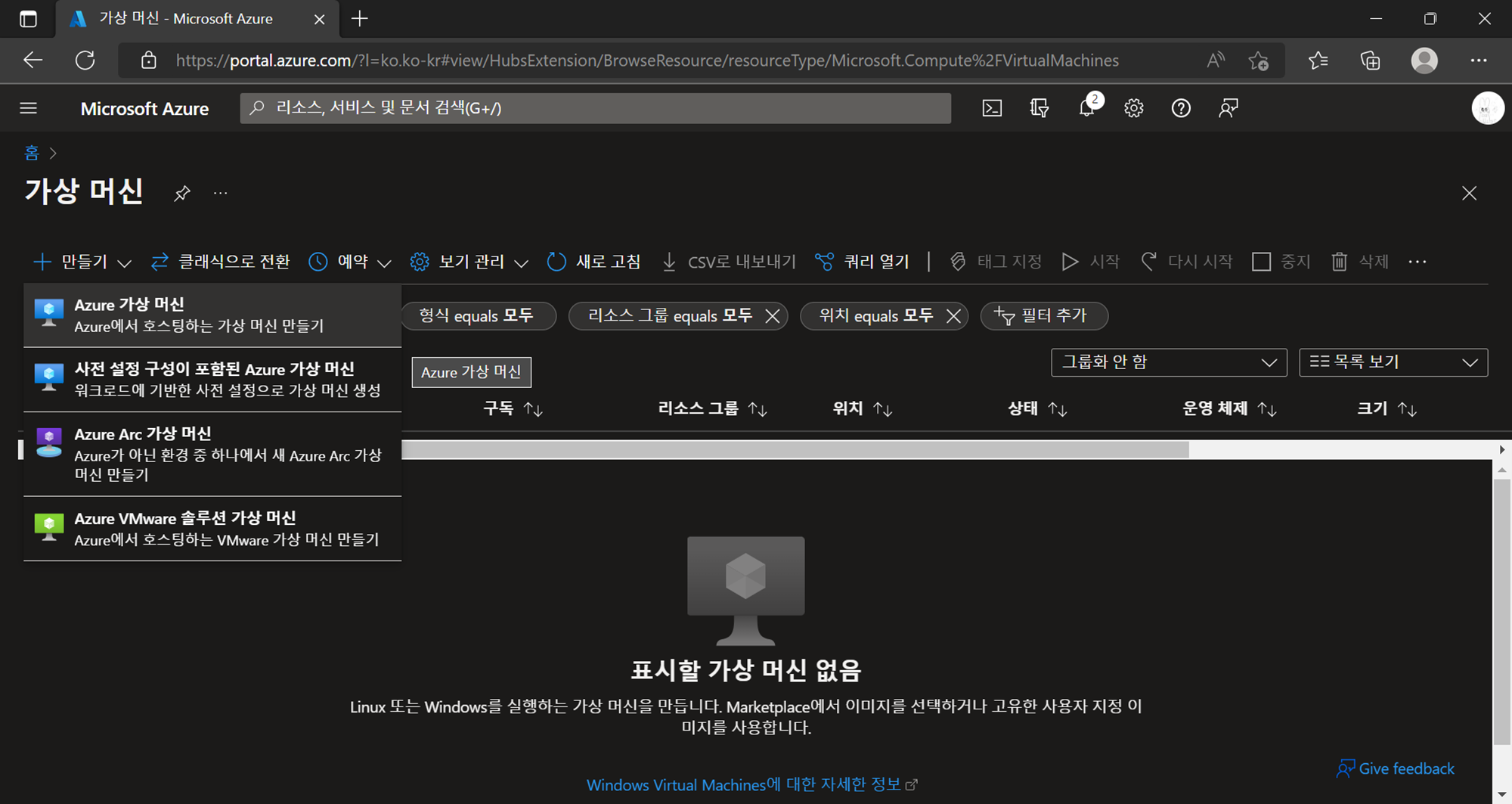
Task: Click horizontal scrollbar right arrow
Action: pos(1502,450)
